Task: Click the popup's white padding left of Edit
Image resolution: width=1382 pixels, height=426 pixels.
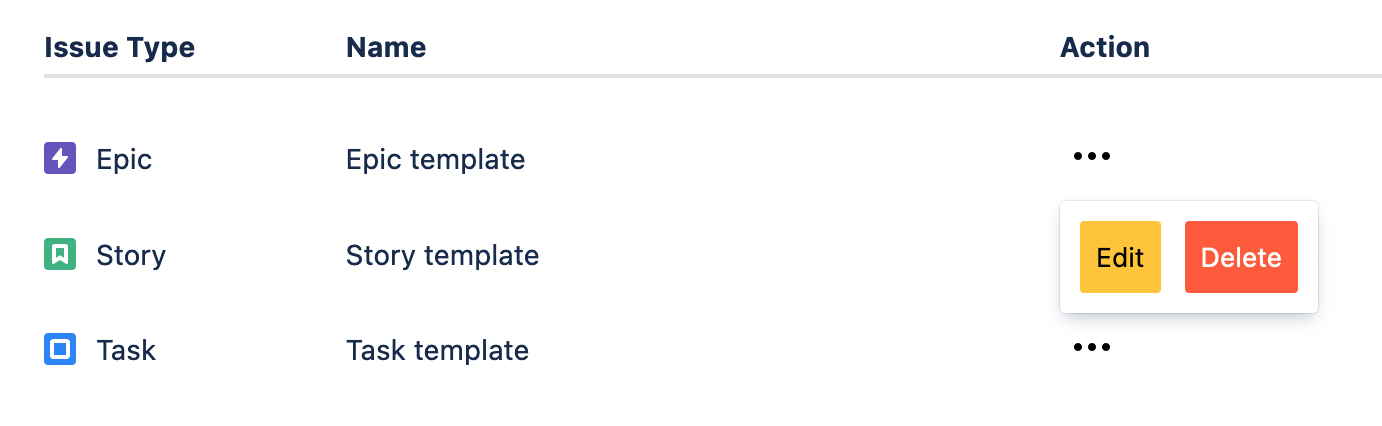Action: [x=1070, y=257]
